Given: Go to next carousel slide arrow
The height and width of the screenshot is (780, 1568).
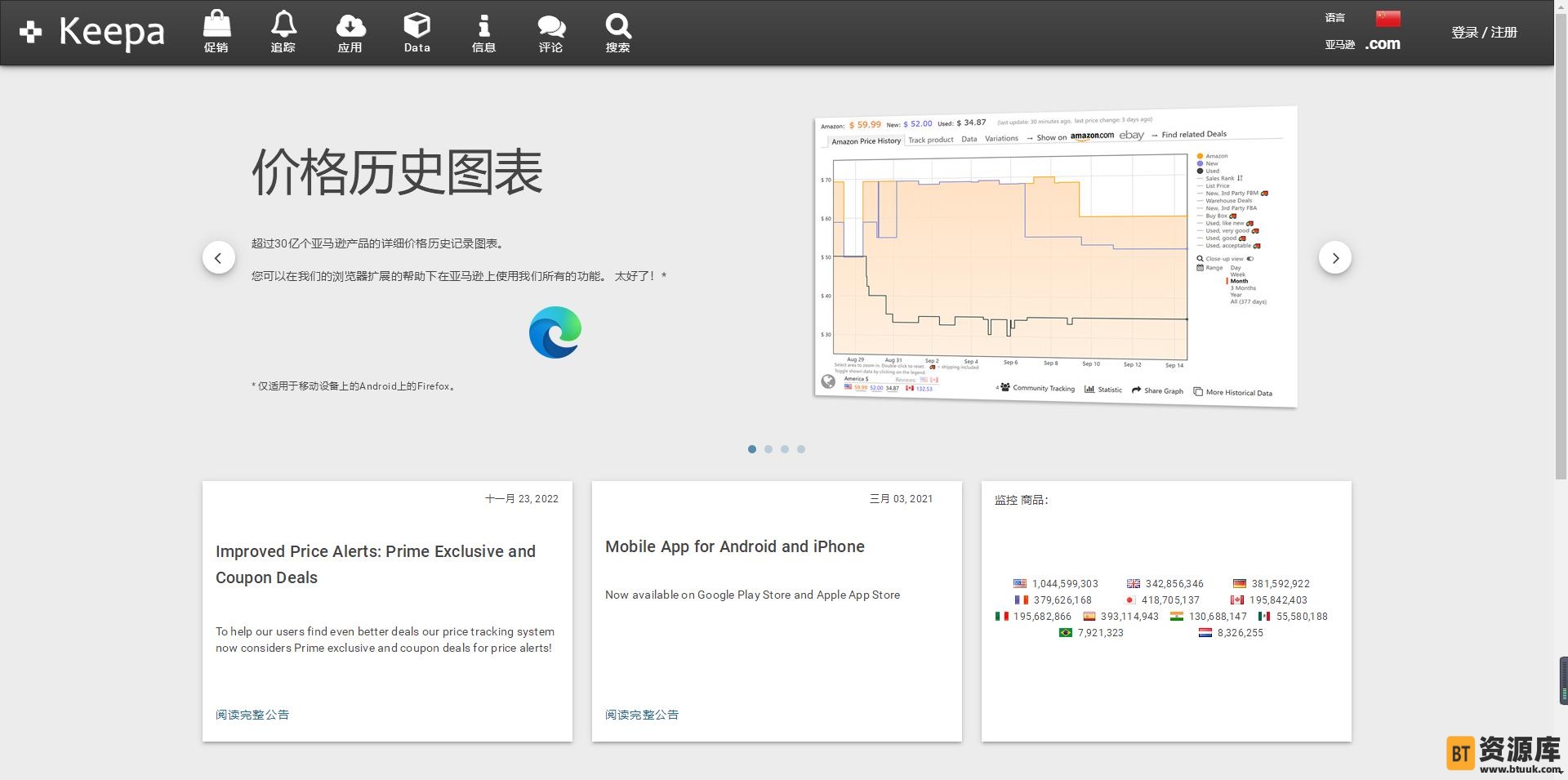Looking at the screenshot, I should (1335, 257).
